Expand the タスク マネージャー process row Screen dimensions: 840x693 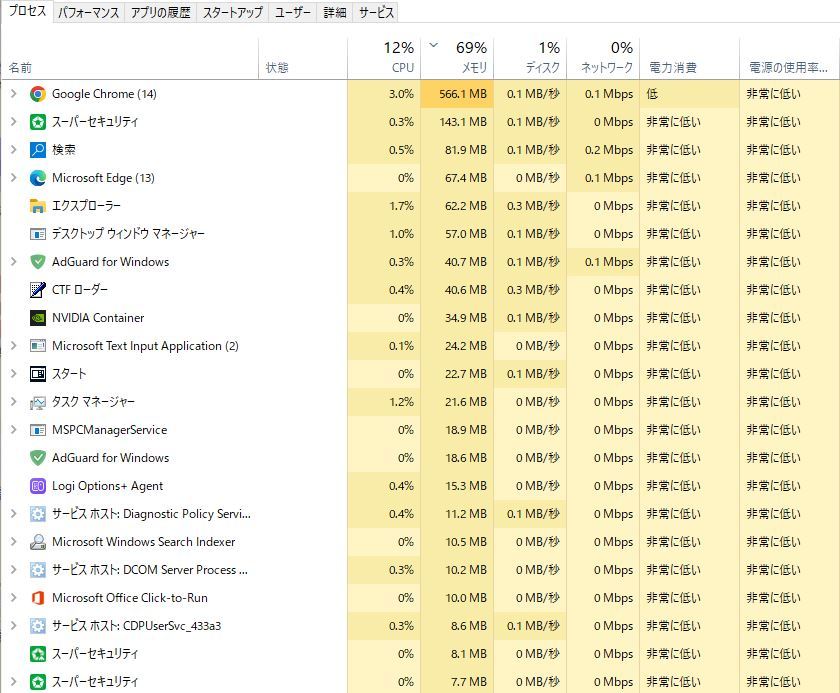pyautogui.click(x=13, y=402)
